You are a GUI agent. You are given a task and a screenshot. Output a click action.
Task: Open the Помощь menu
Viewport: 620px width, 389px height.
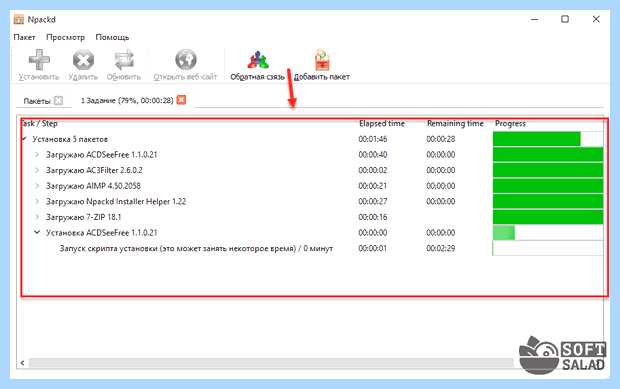(112, 37)
